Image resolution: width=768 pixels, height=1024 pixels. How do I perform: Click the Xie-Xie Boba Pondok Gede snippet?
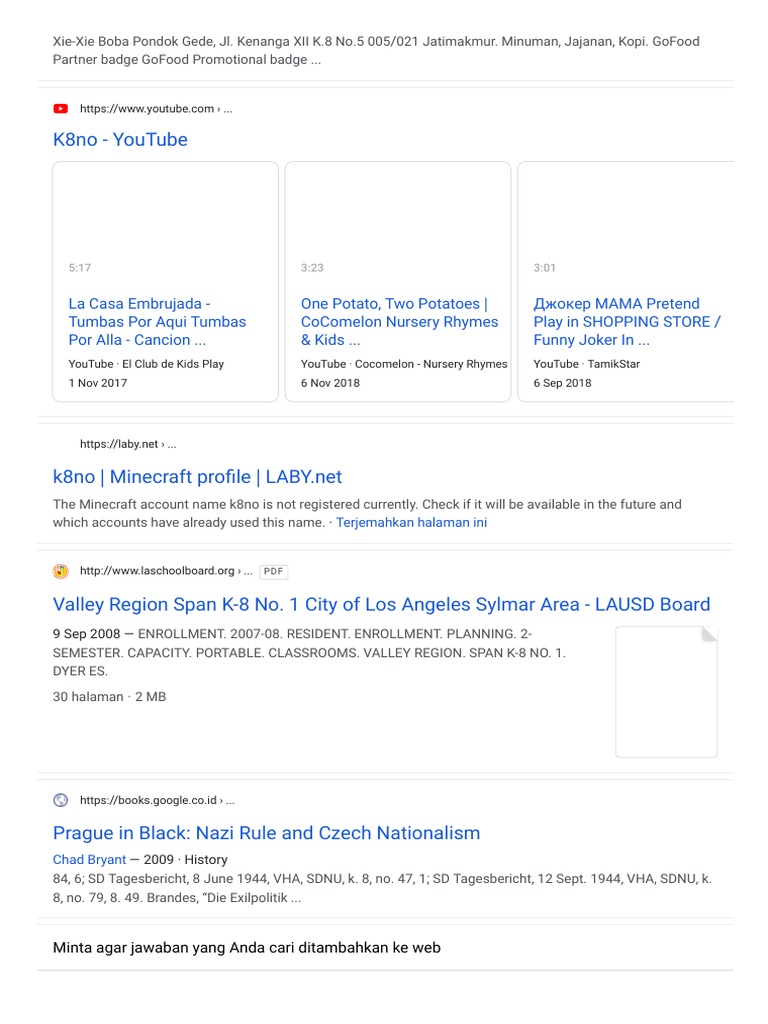376,50
